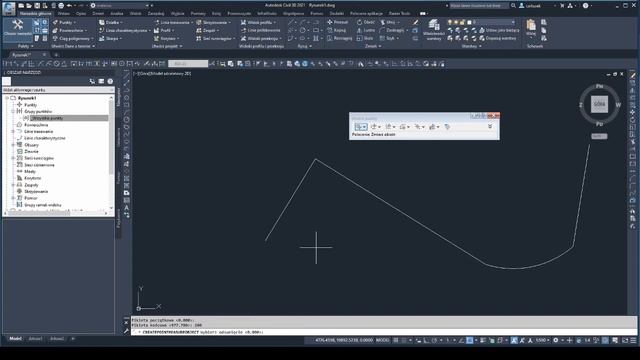The height and width of the screenshot is (360, 640).
Task: Toggle the MODEL space button in status bar
Action: click(382, 340)
